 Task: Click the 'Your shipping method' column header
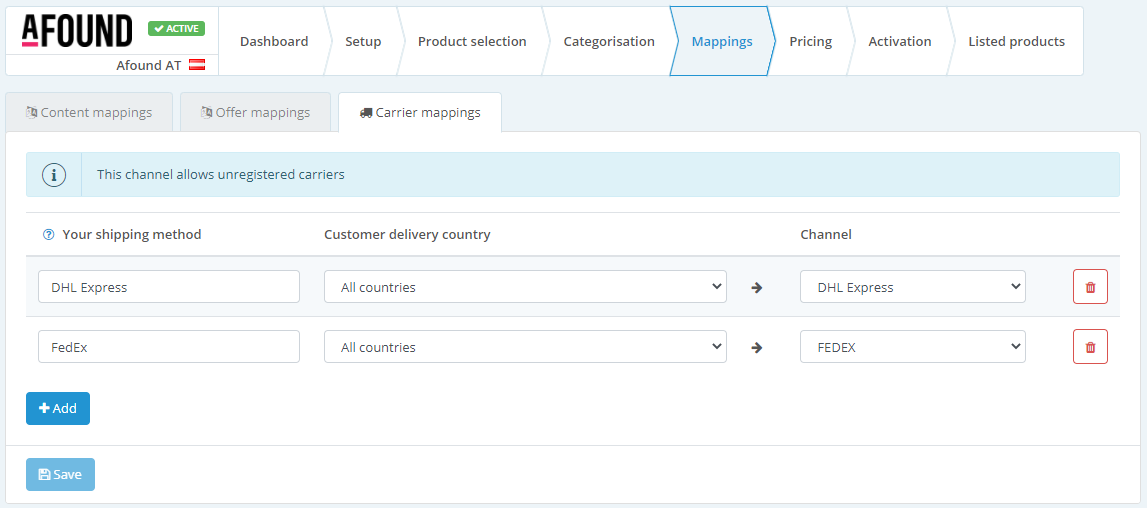132,234
